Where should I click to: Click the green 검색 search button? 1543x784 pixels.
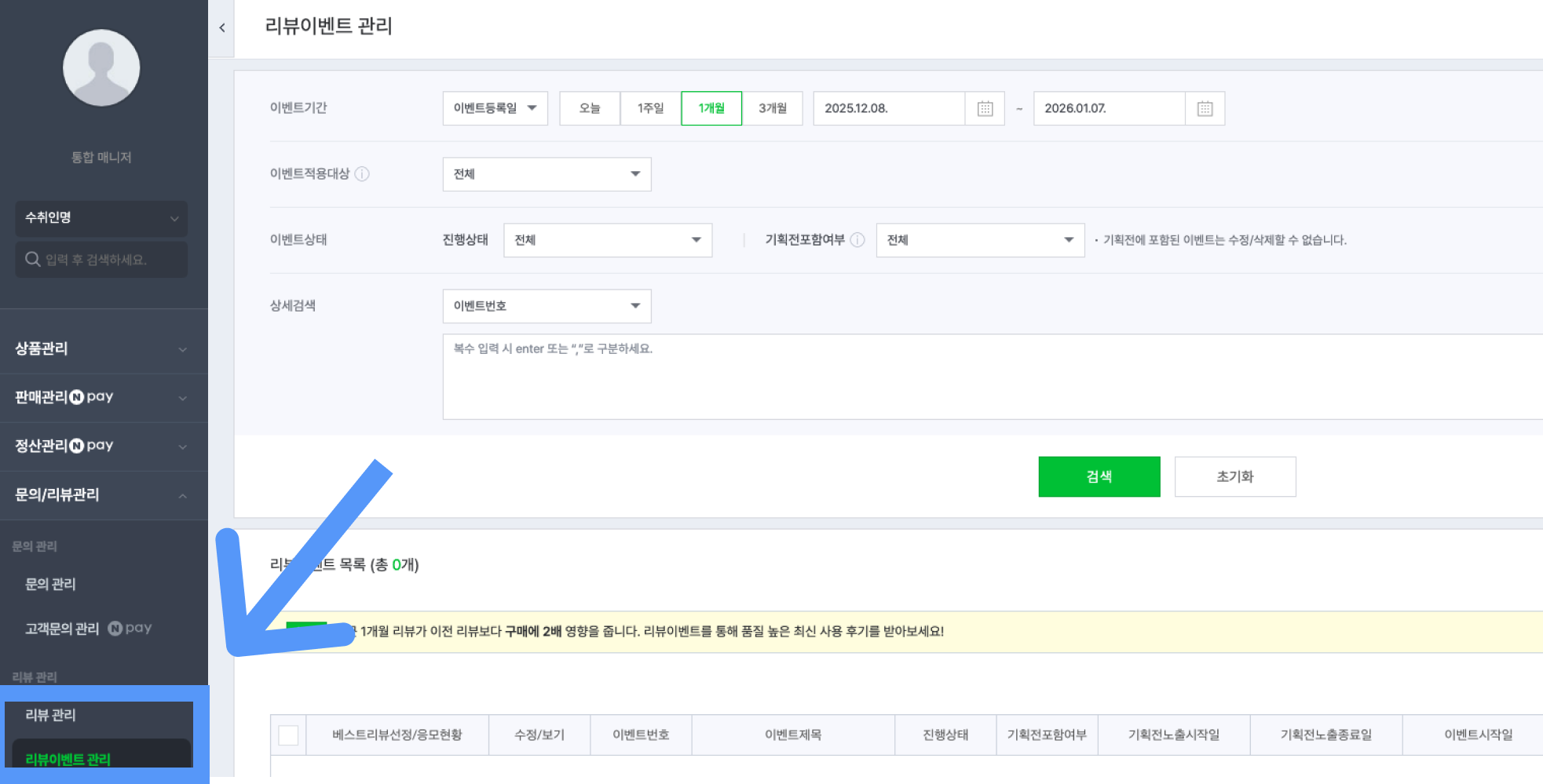(1099, 476)
